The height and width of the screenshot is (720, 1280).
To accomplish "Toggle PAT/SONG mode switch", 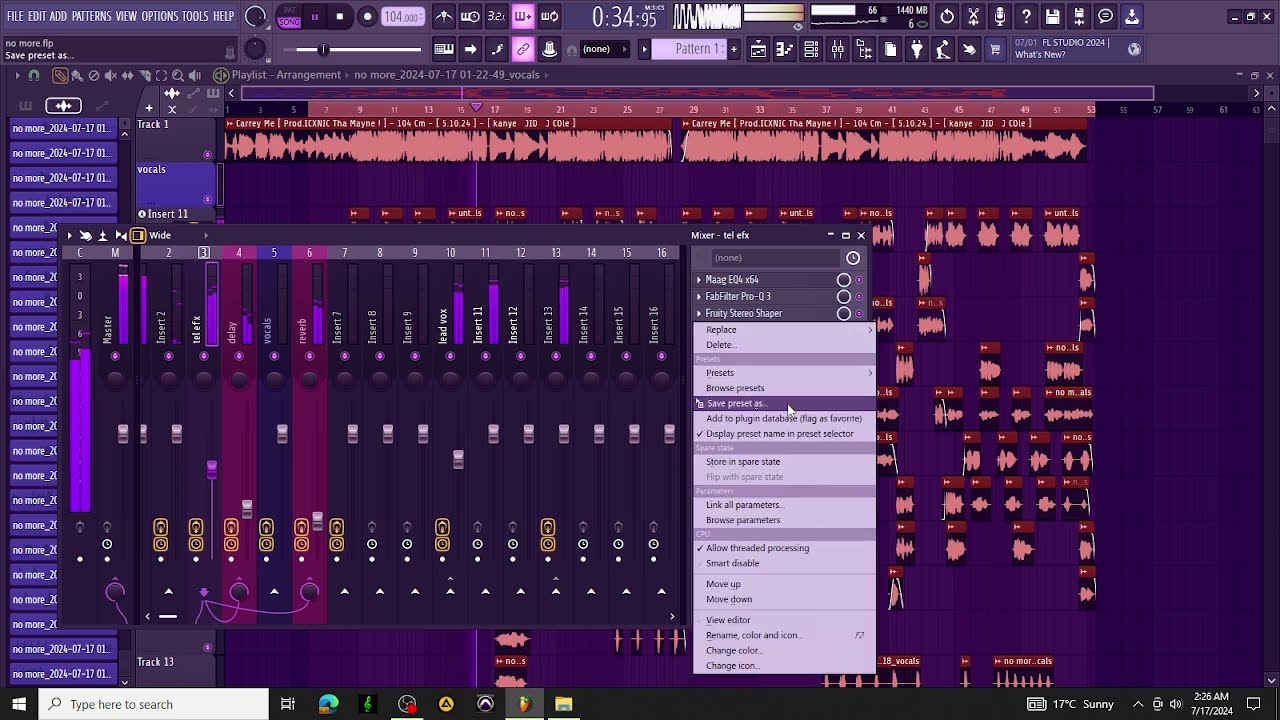I will point(289,16).
